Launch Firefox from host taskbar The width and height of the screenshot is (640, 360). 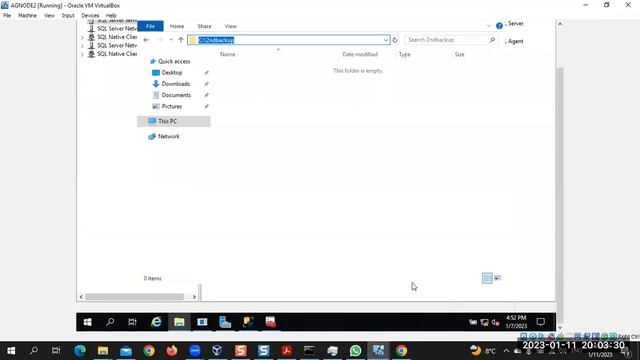[x=172, y=351]
